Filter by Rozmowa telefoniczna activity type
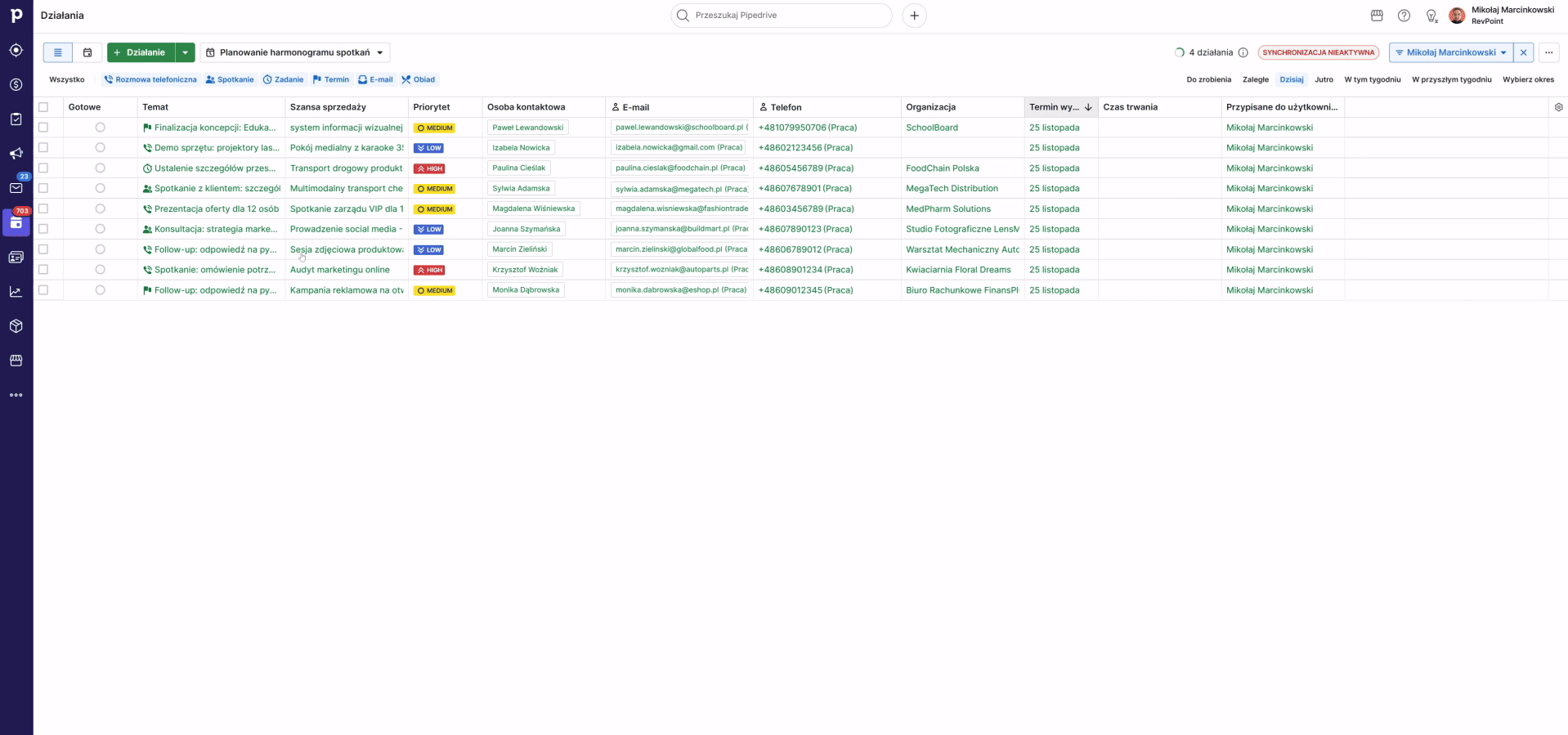Screen dimensions: 1568x735 point(150,79)
